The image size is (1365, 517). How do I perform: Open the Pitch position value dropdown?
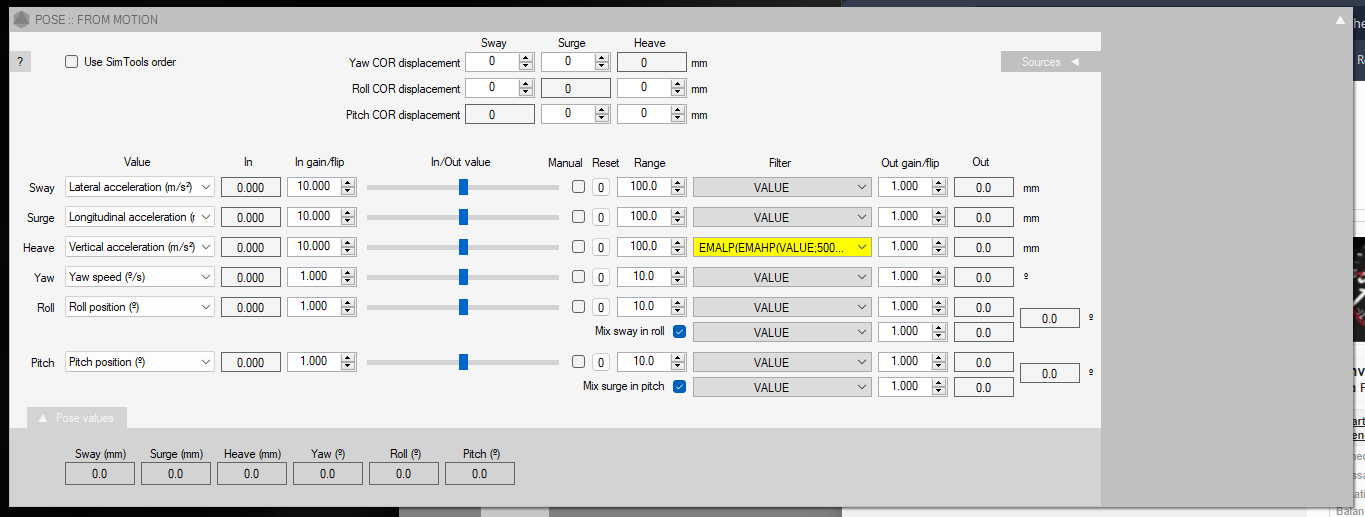coord(140,362)
